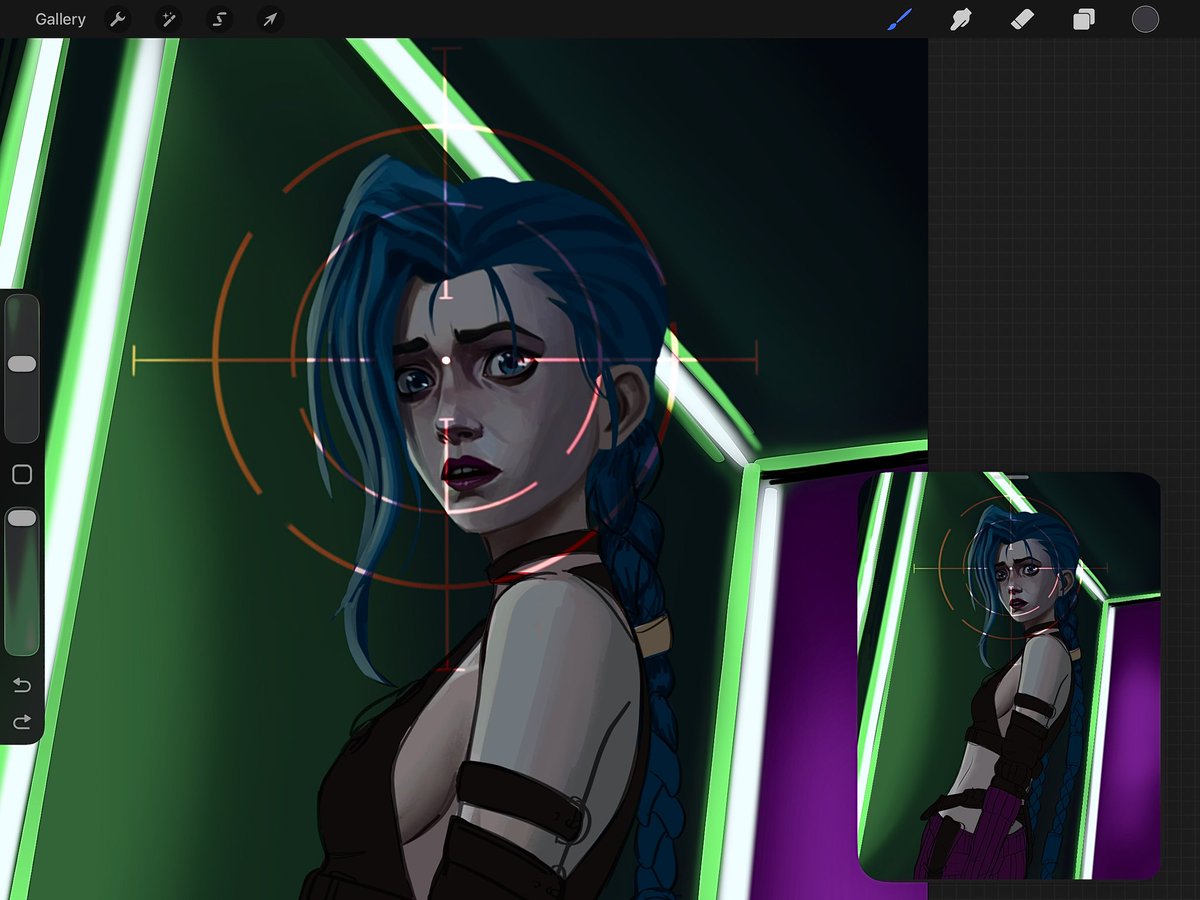The width and height of the screenshot is (1200, 900).
Task: Select the Smudge tool
Action: [961, 19]
